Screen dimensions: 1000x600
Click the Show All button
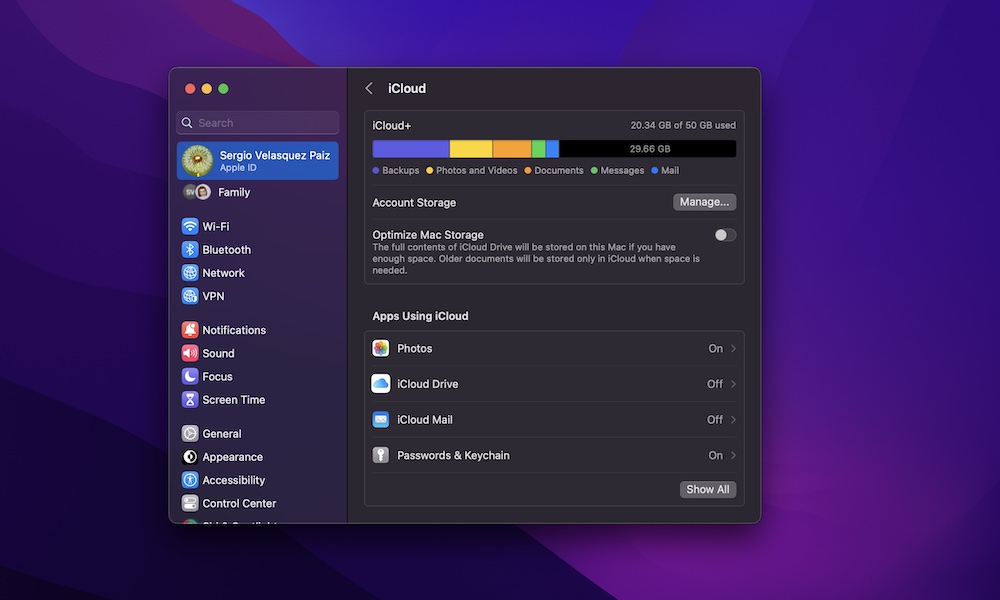[x=707, y=489]
